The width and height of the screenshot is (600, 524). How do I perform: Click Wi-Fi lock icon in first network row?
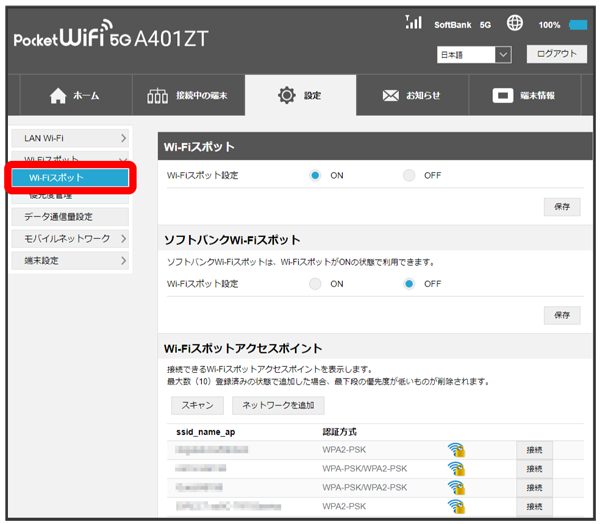tap(456, 450)
